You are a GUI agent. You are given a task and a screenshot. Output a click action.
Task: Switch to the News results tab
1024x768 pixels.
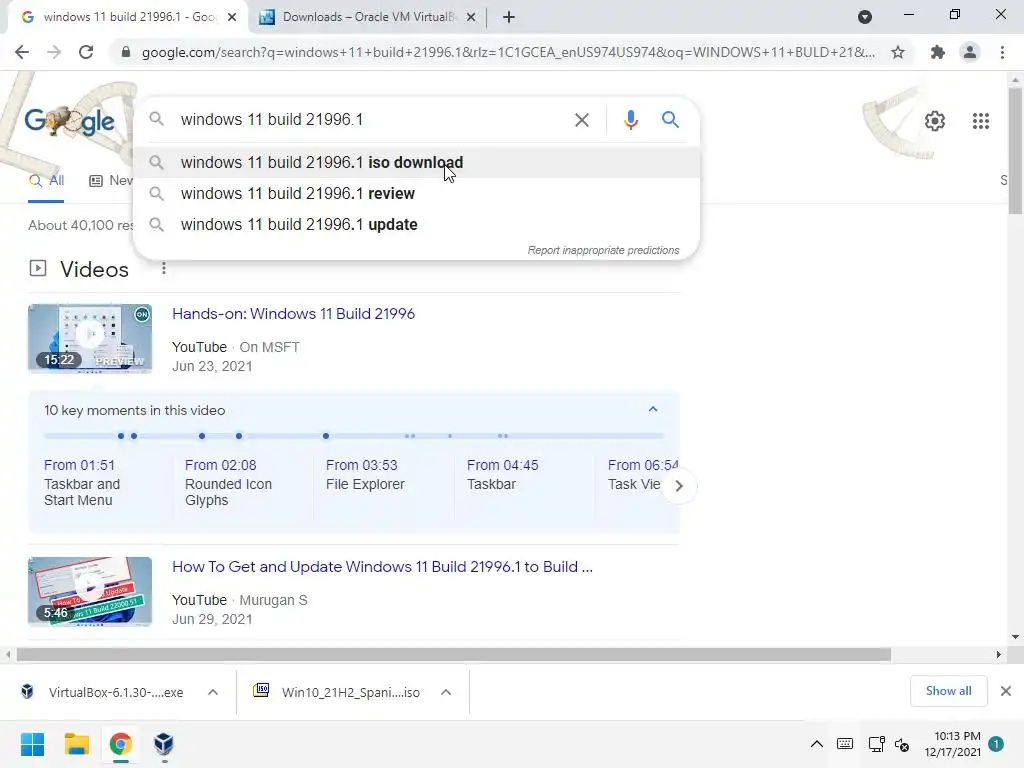pos(111,181)
